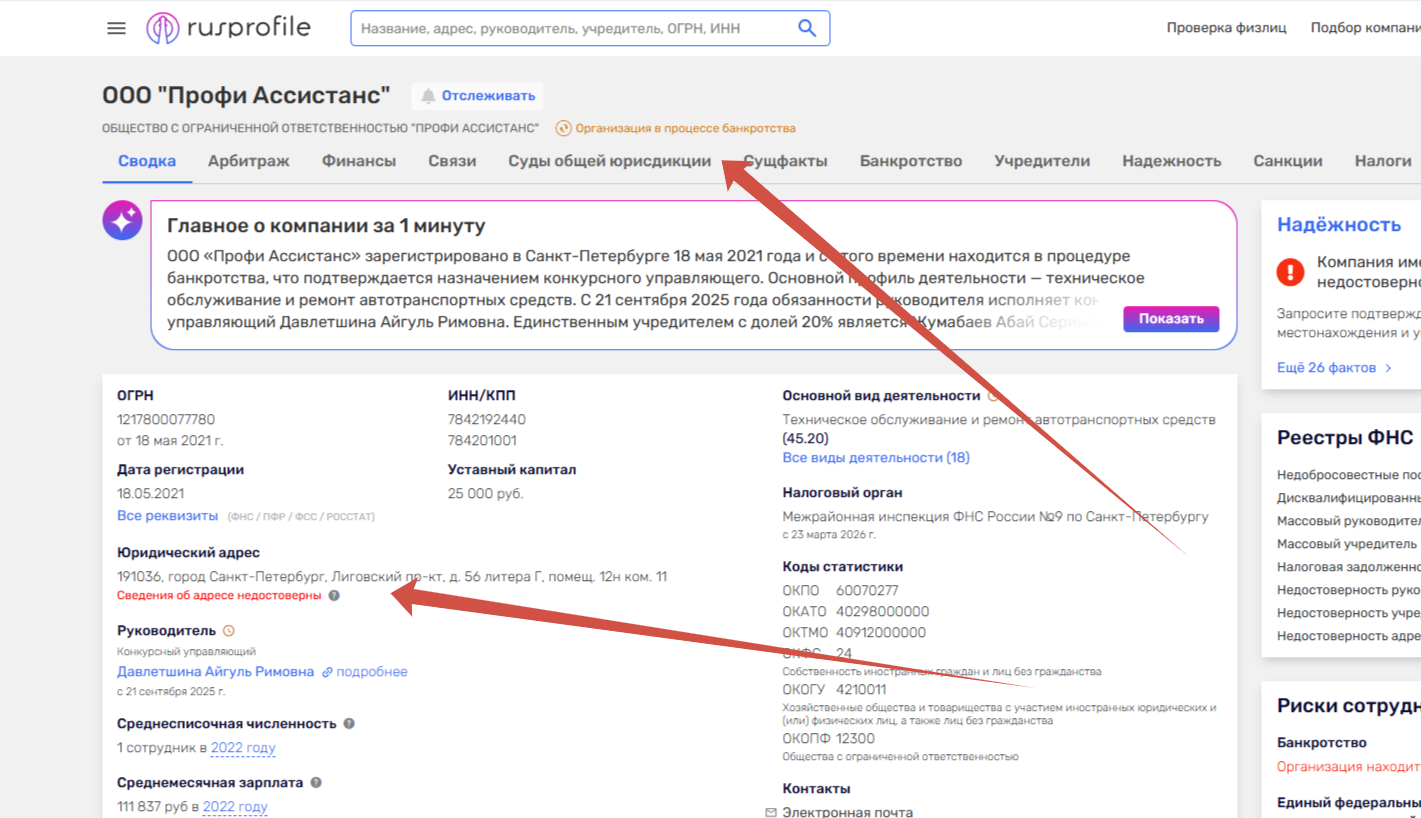Open Давлетшина Айгуль Римовна profile link
The height and width of the screenshot is (818, 1421).
coord(216,672)
